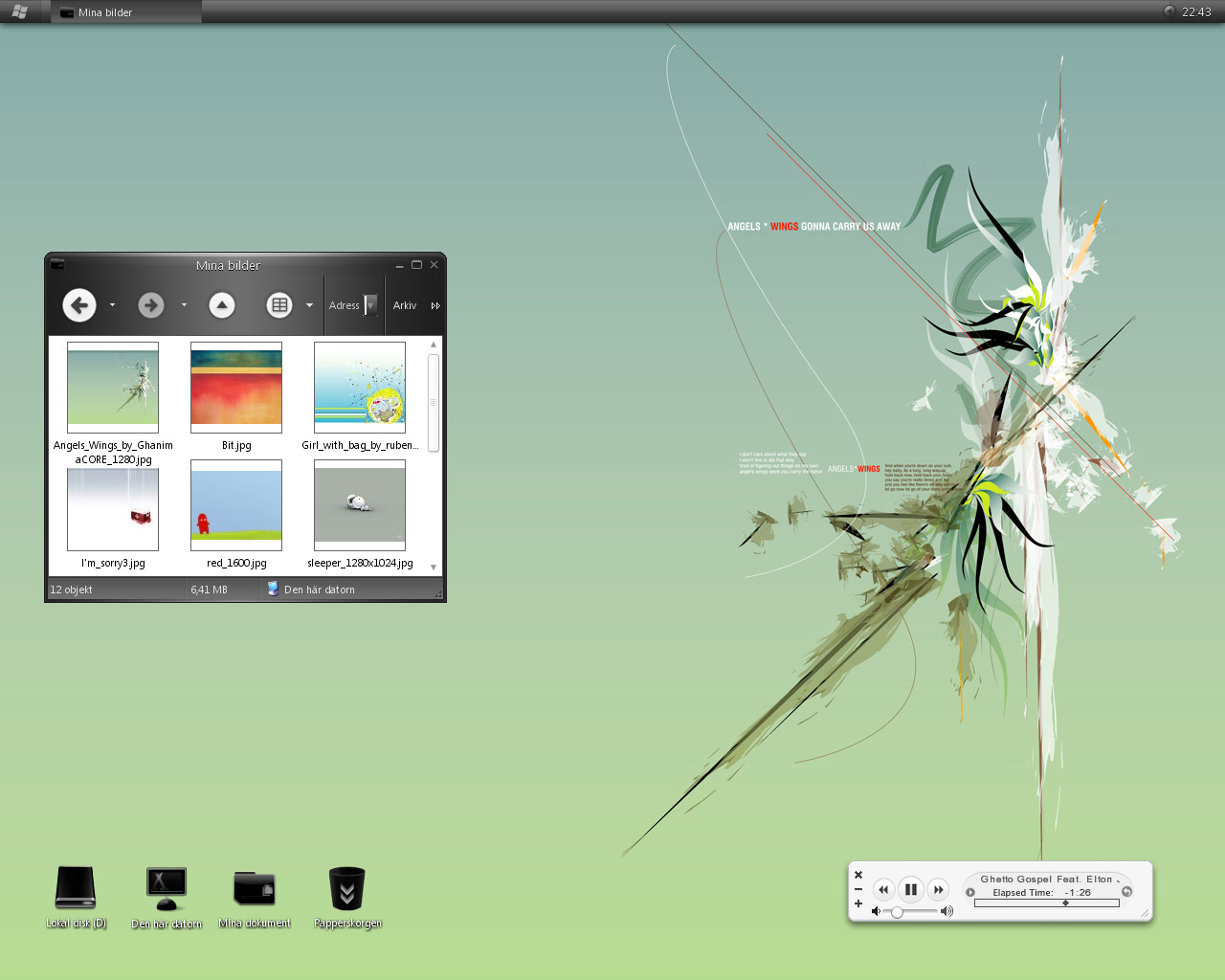This screenshot has width=1225, height=980.
Task: Go back using the Back arrow button
Action: point(79,305)
